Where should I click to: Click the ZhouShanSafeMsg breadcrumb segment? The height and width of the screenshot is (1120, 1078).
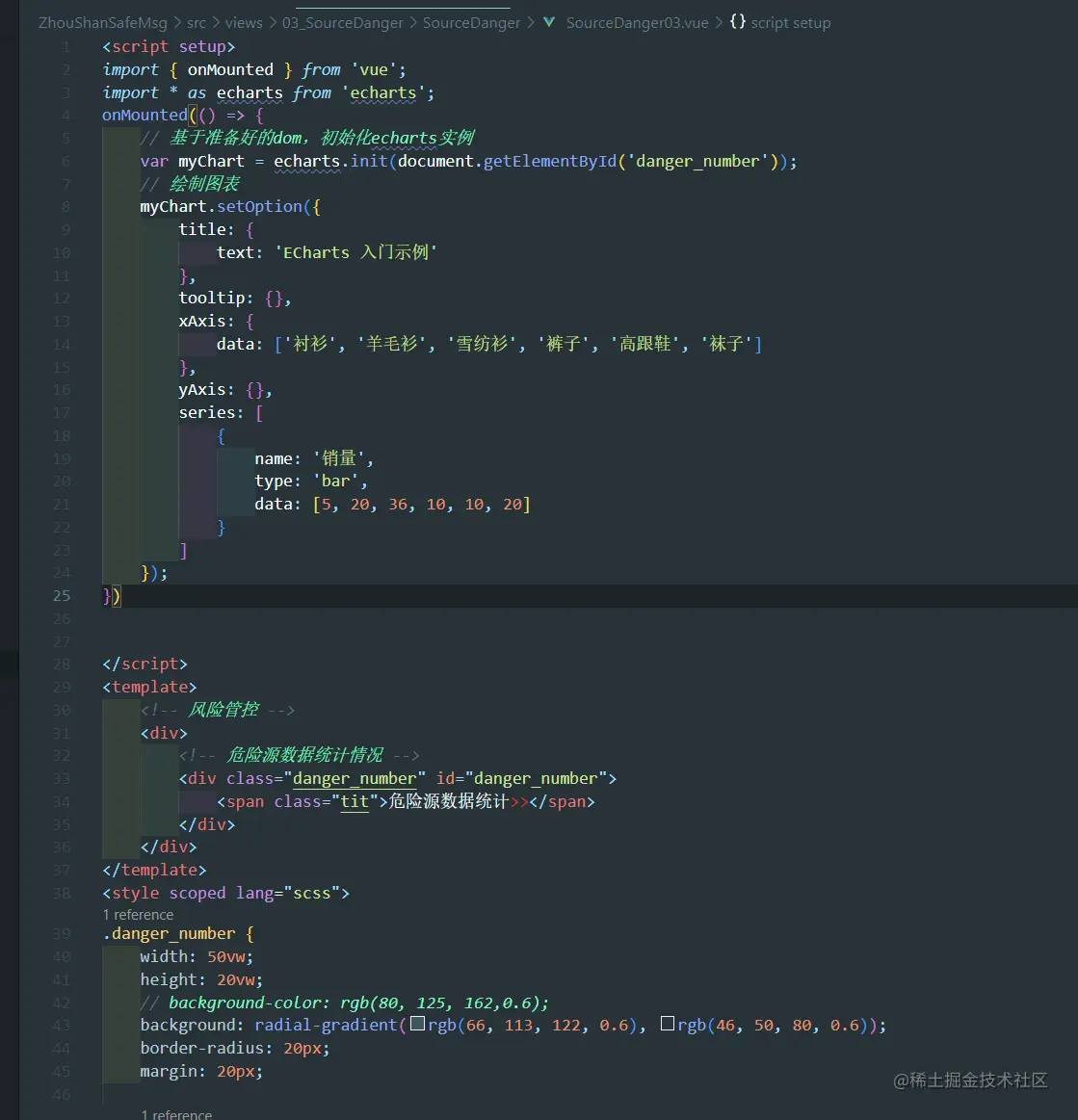102,23
